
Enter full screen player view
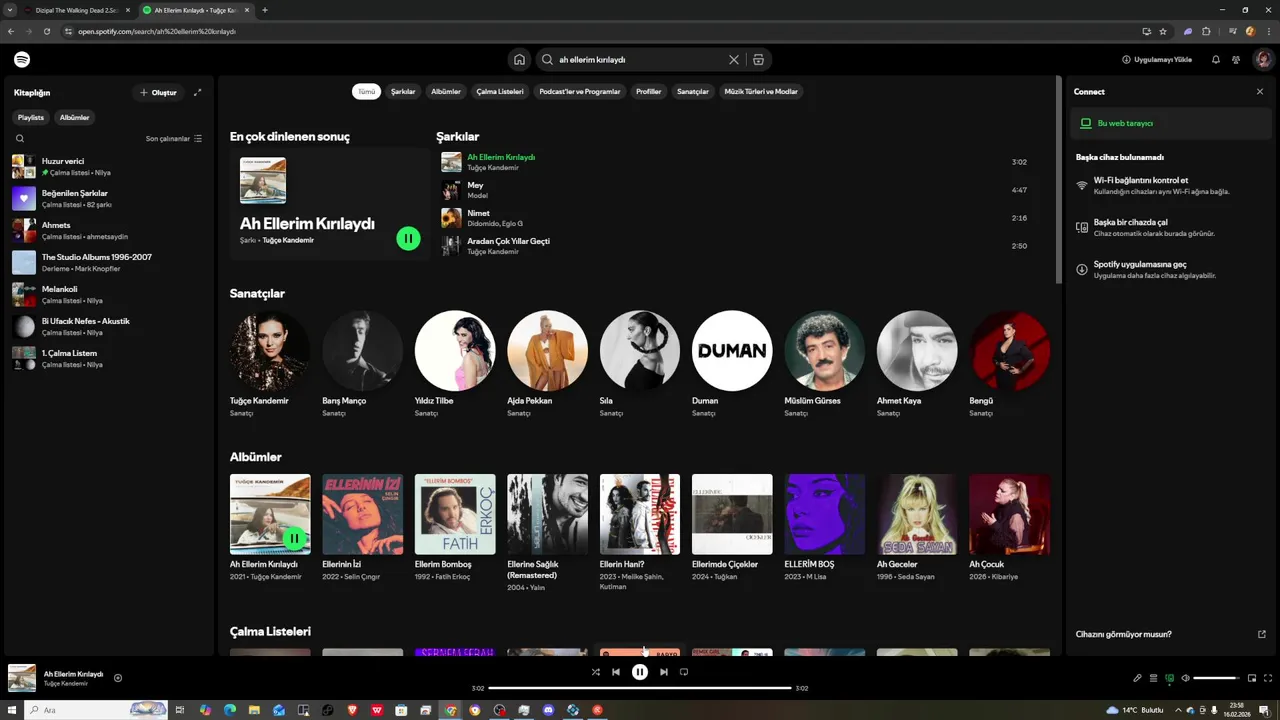[1268, 678]
